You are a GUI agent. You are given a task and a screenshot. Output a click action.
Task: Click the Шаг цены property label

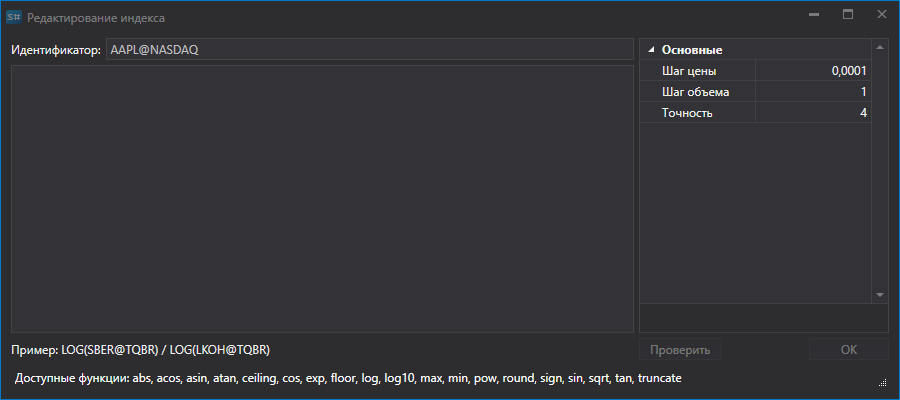689,71
